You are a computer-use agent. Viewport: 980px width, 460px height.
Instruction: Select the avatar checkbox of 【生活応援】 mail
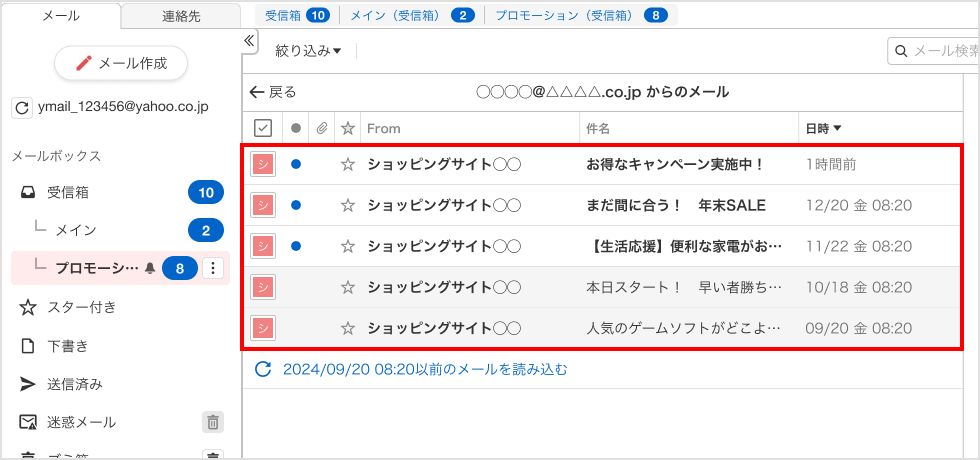point(263,246)
